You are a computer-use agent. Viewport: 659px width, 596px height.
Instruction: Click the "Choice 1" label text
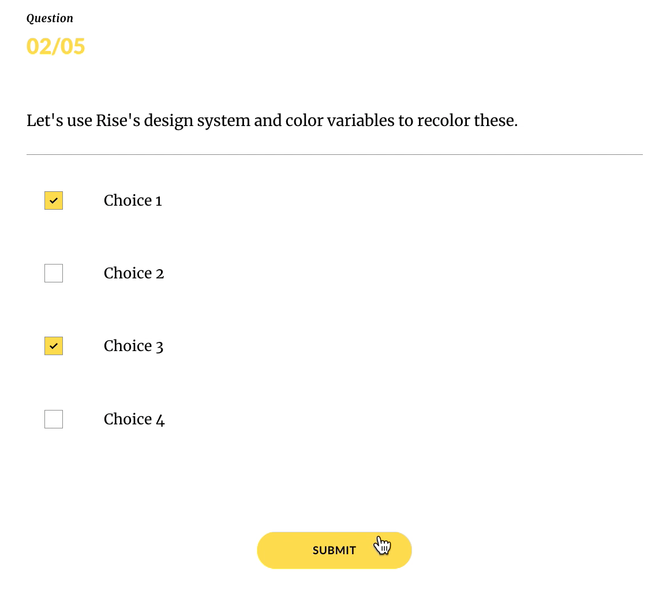132,201
